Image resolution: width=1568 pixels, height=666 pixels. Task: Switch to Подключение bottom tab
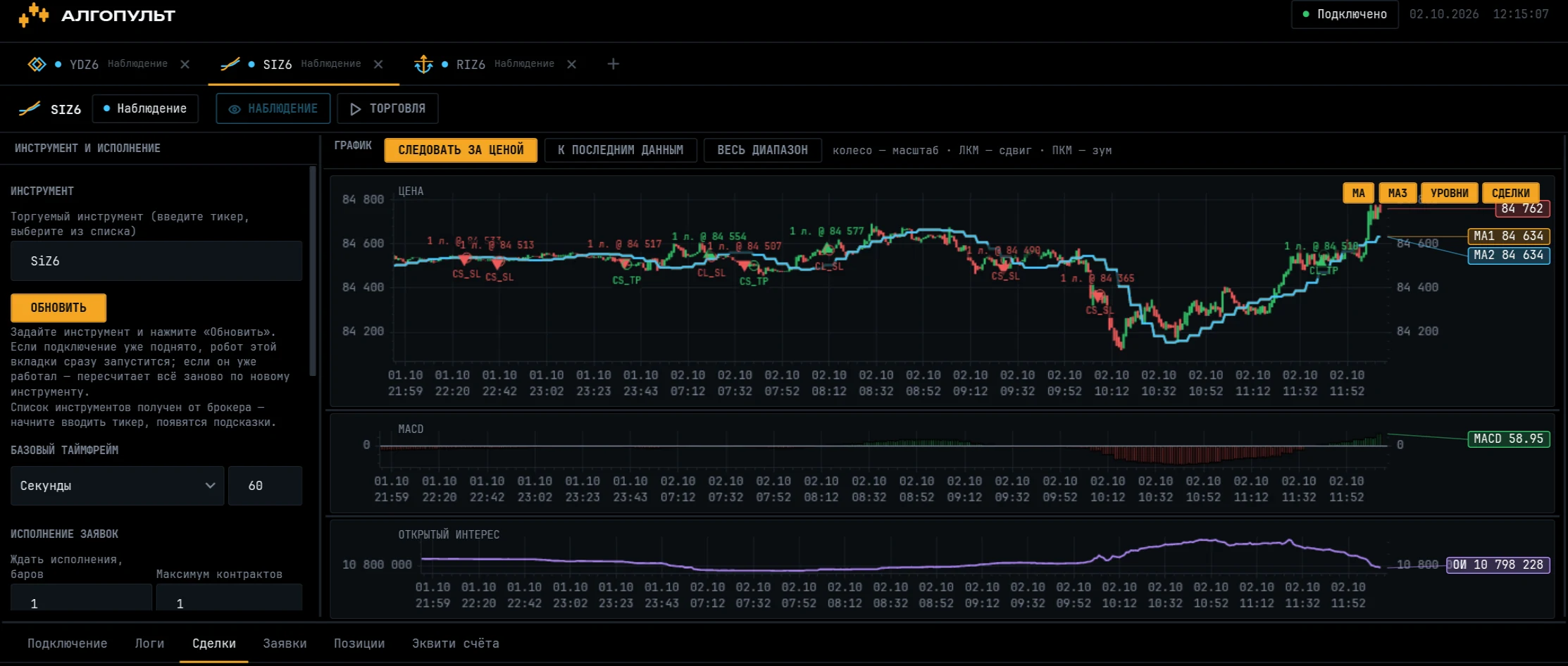tap(68, 643)
